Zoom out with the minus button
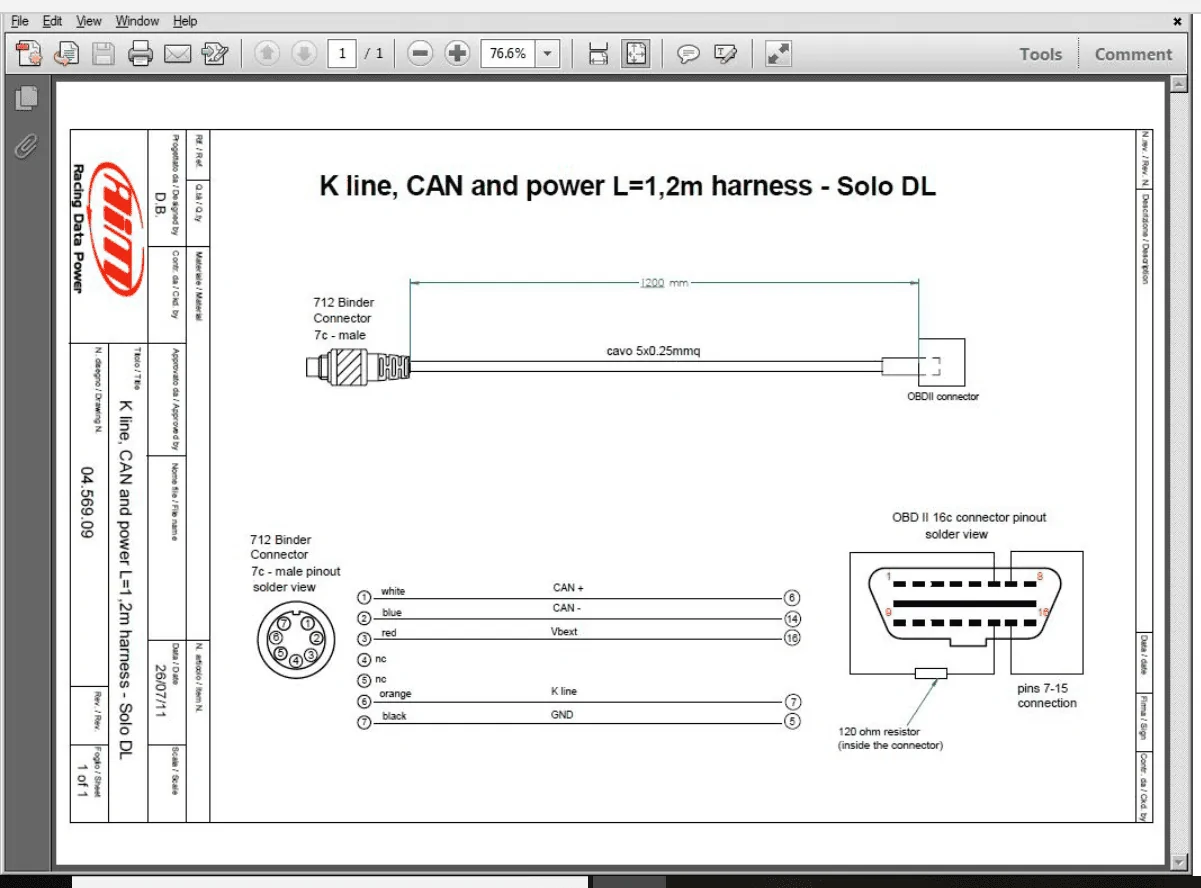The height and width of the screenshot is (888, 1201). (x=420, y=53)
